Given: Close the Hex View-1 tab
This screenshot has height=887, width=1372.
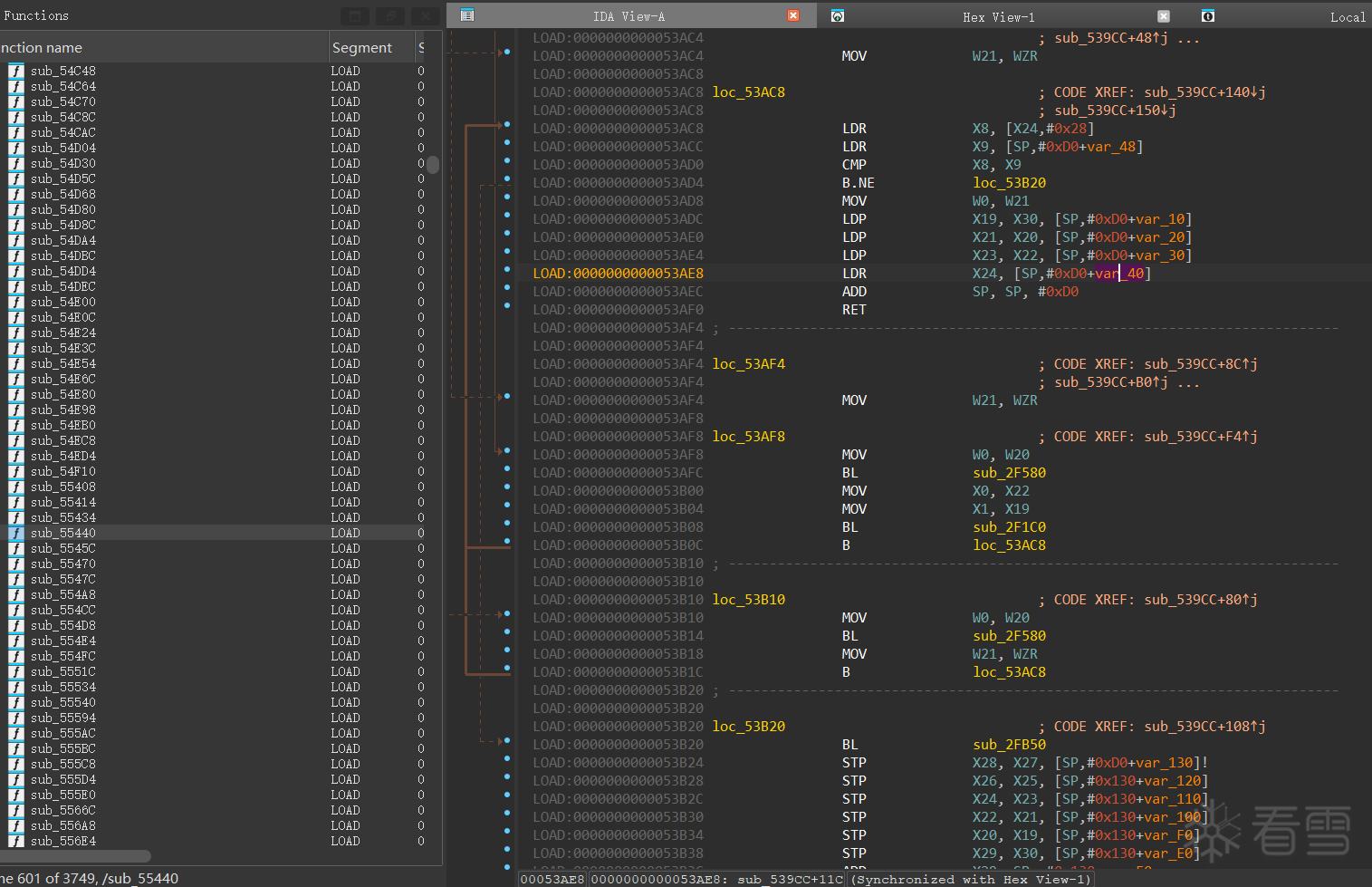Looking at the screenshot, I should coord(1164,16).
